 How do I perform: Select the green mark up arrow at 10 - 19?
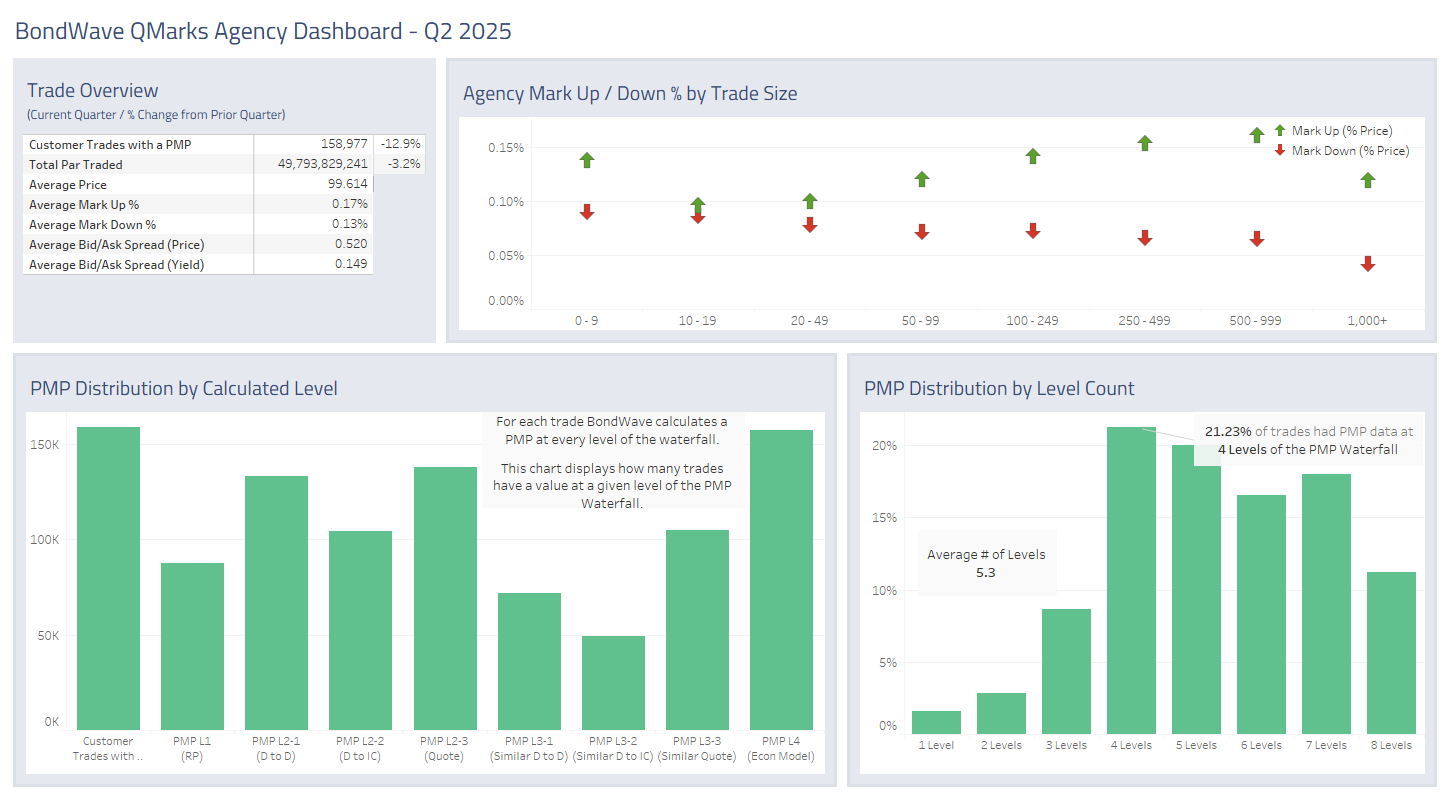[x=698, y=205]
